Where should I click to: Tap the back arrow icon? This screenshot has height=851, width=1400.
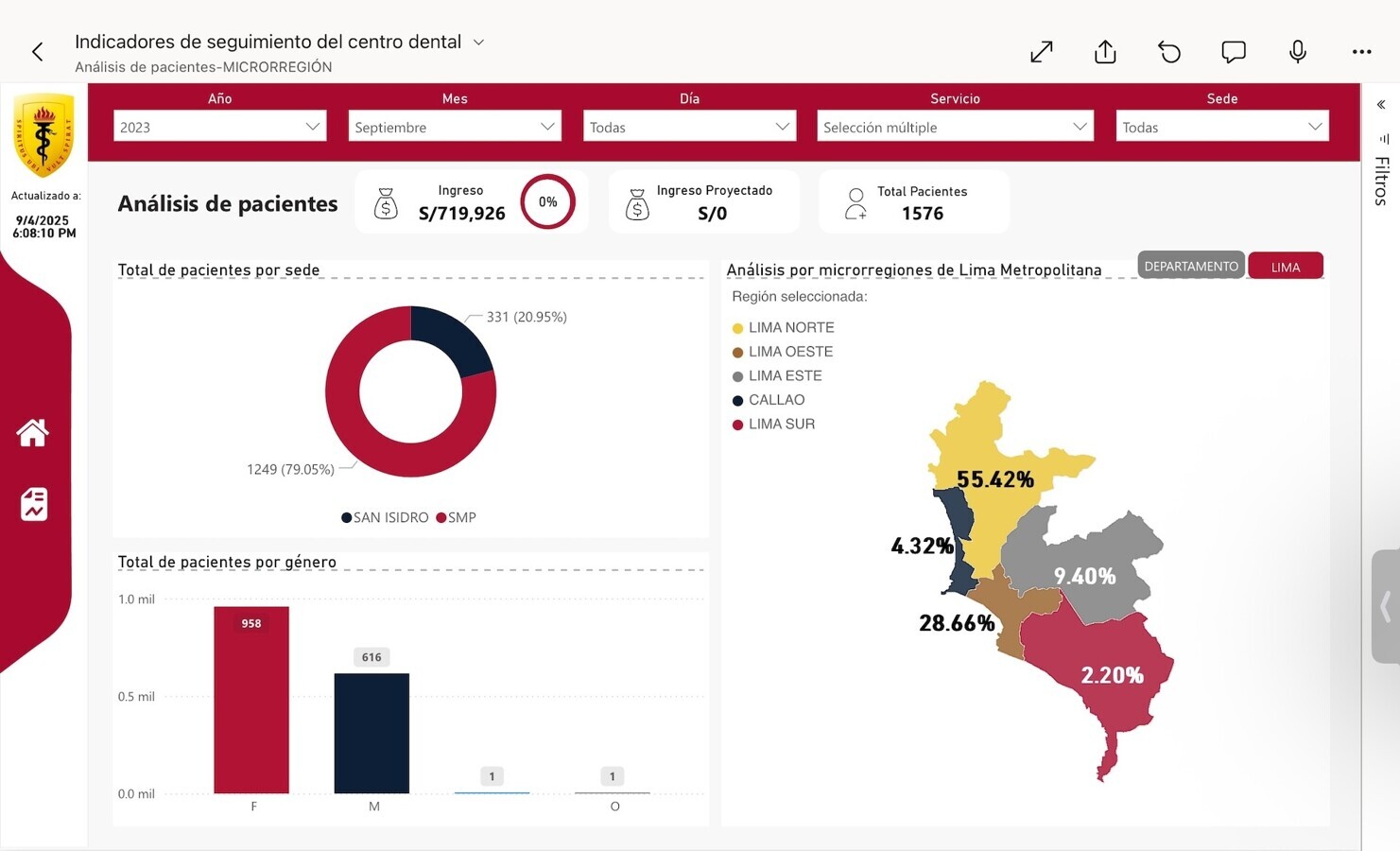pos(38,52)
